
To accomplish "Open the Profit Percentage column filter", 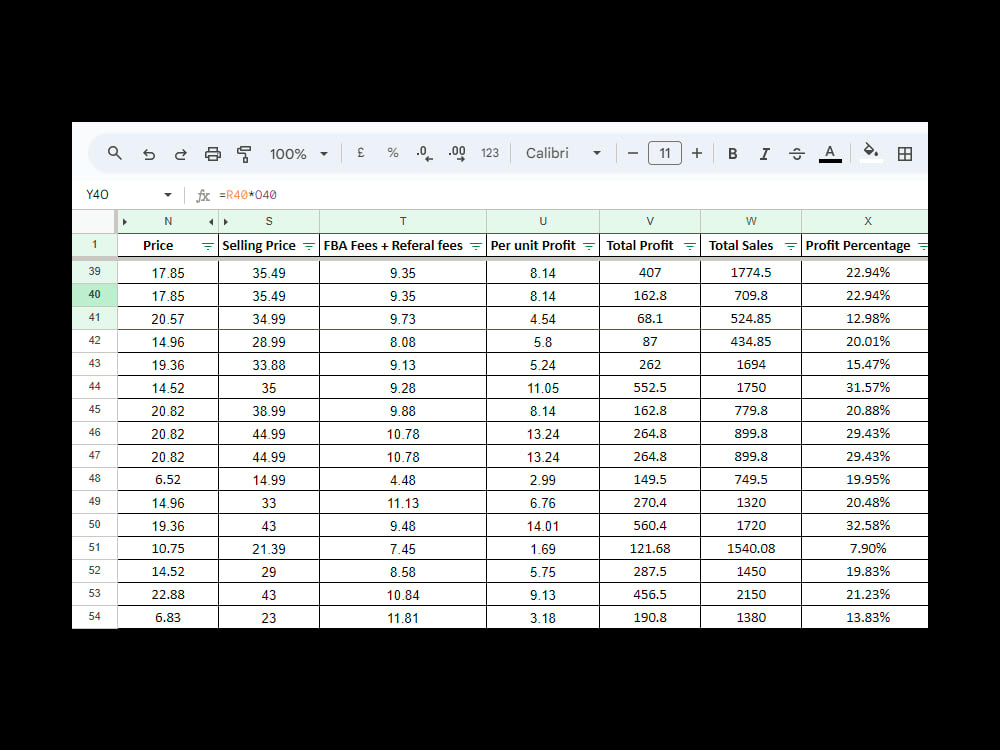I will tap(922, 246).
